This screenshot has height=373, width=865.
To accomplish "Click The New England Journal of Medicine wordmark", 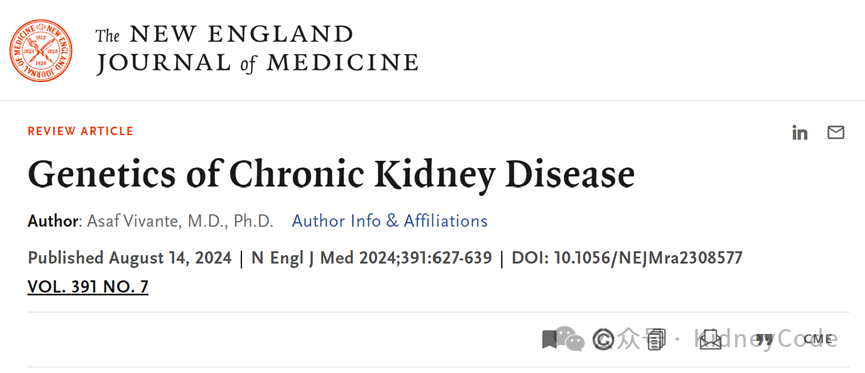I will click(257, 50).
